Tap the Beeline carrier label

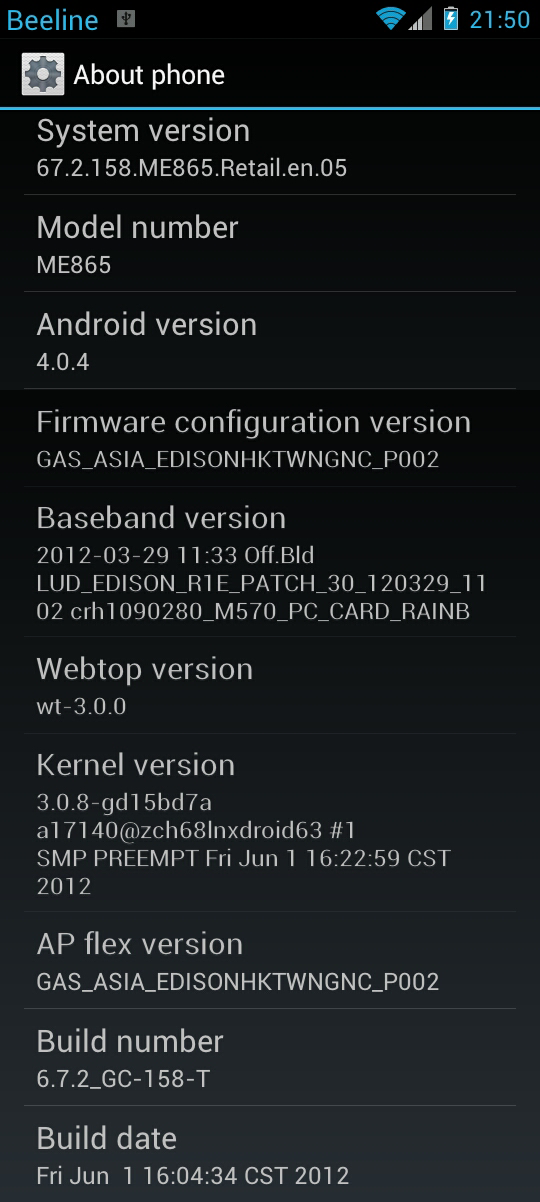click(53, 20)
